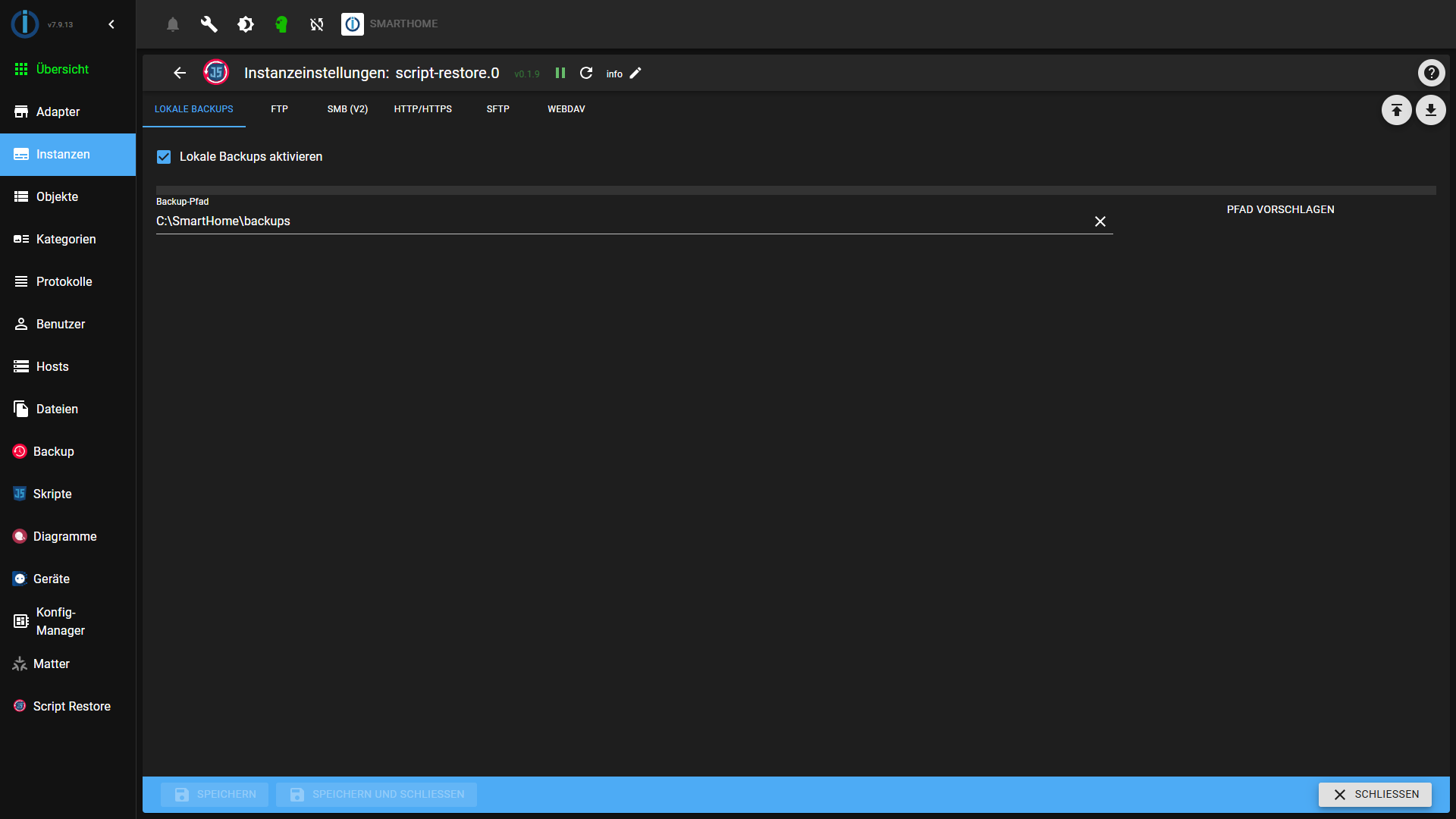The height and width of the screenshot is (819, 1456).
Task: Open the ioBroker logo in the sidebar
Action: click(x=25, y=24)
